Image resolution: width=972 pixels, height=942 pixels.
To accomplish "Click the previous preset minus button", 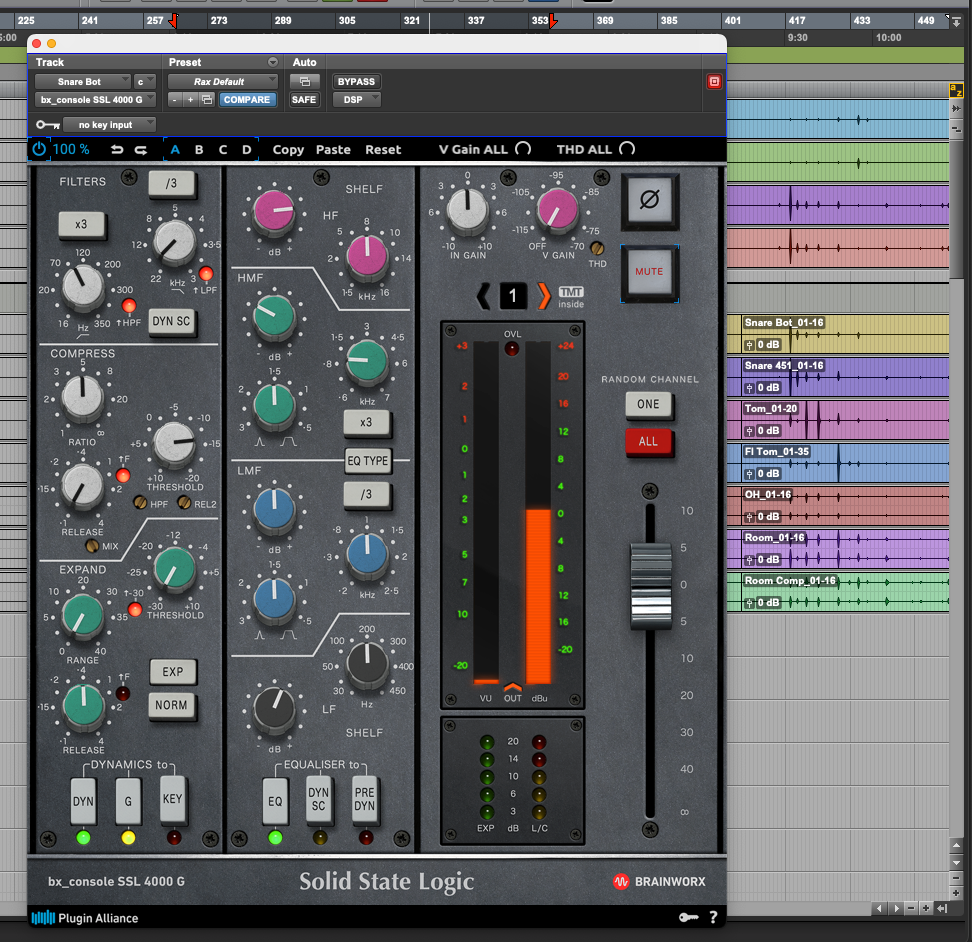I will tap(175, 100).
